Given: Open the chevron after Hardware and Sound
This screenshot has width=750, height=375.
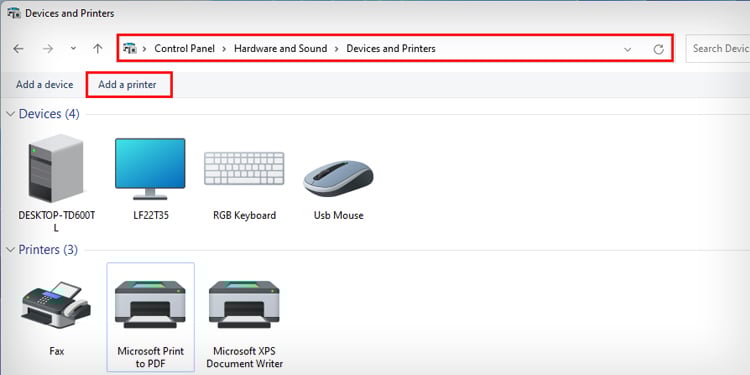Looking at the screenshot, I should tap(337, 48).
